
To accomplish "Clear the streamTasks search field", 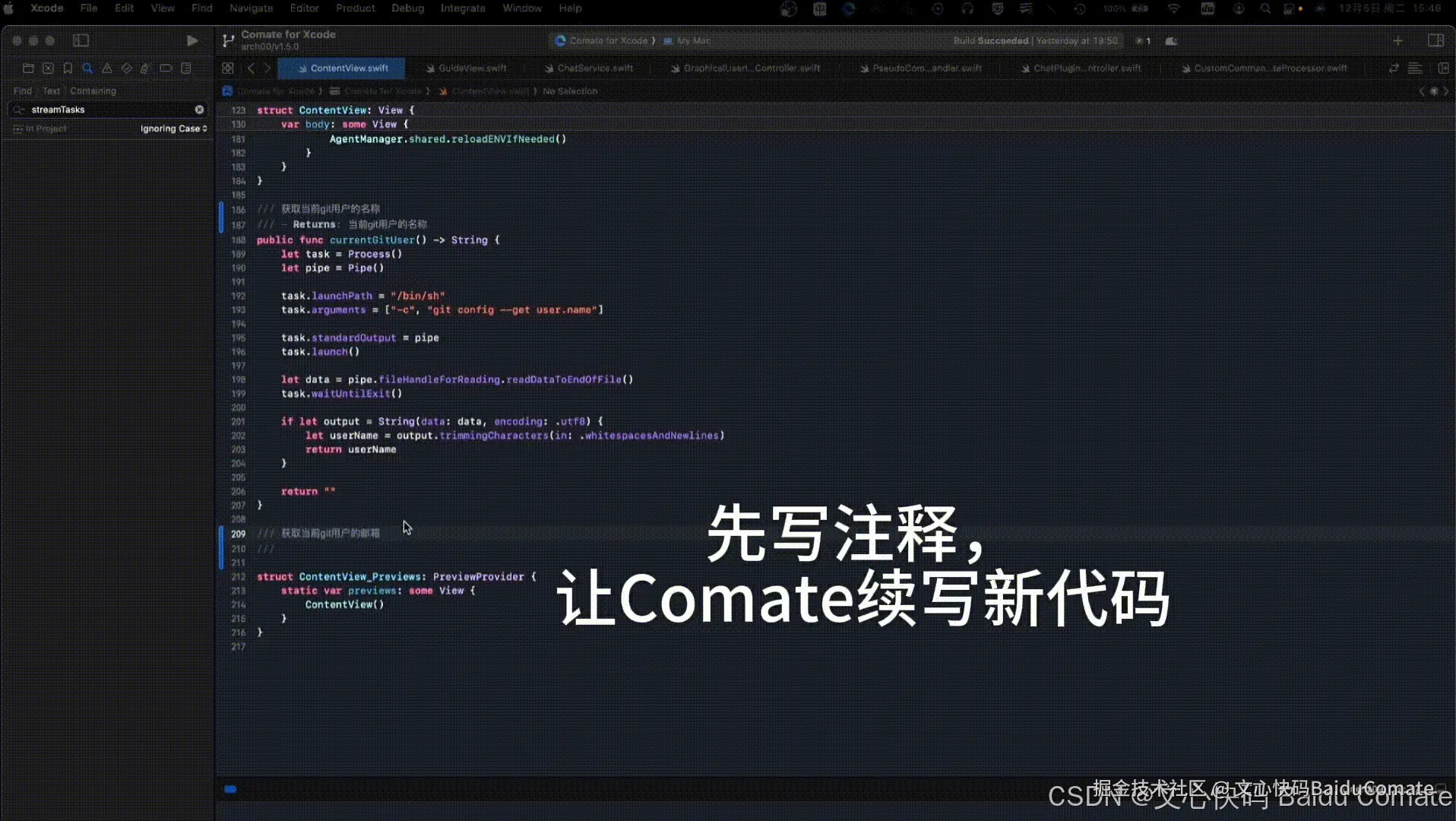I will pyautogui.click(x=199, y=109).
